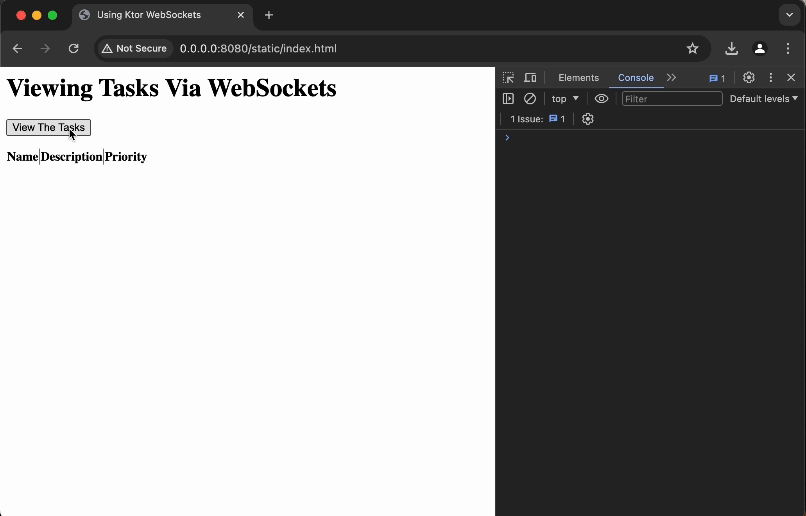Show the console sidebar
806x516 pixels.
pyautogui.click(x=508, y=99)
